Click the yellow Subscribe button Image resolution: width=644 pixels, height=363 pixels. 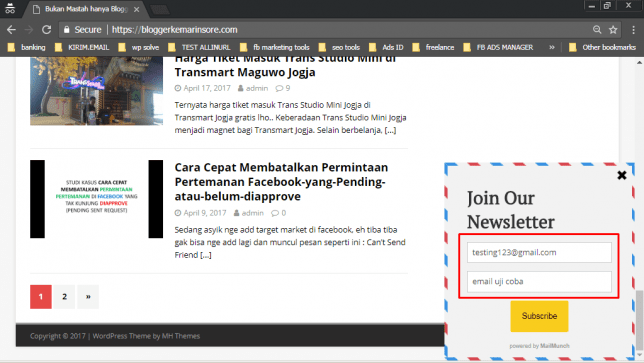pos(539,316)
